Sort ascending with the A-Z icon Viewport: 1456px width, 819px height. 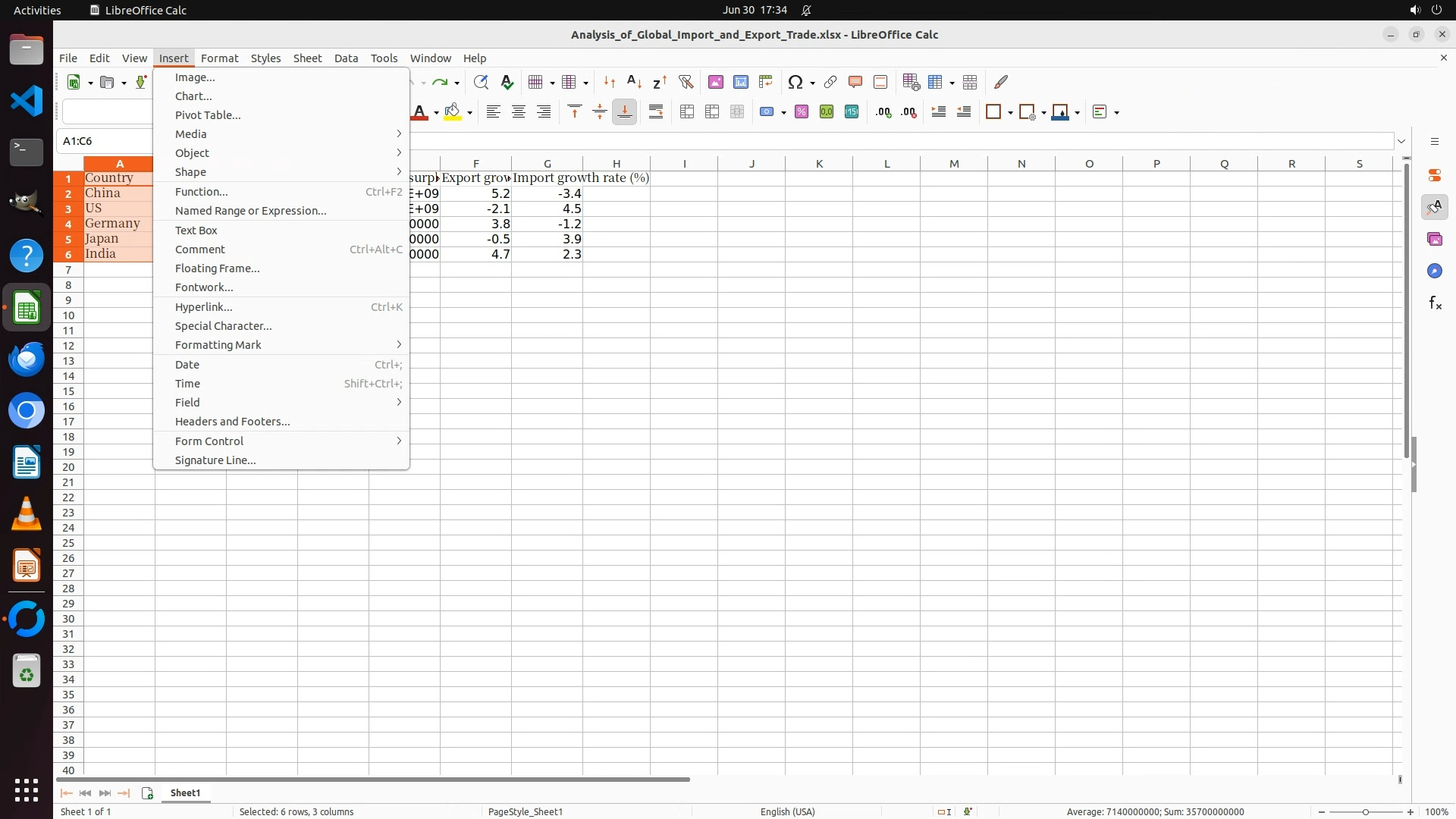(634, 82)
